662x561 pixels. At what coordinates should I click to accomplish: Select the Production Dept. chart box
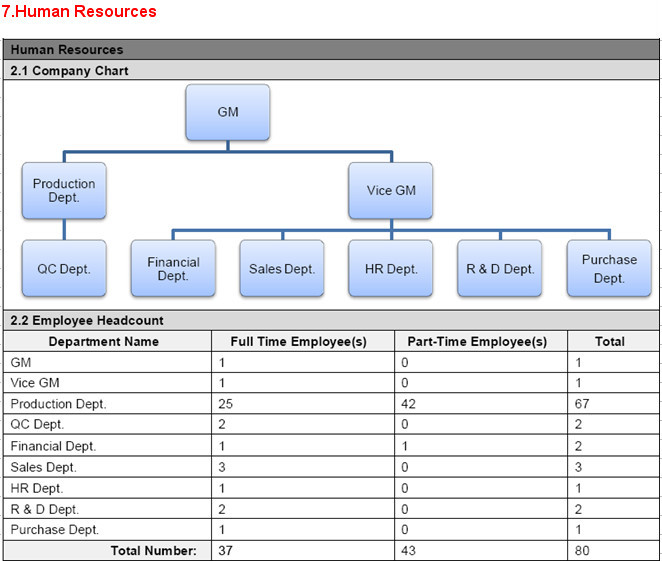tap(64, 190)
